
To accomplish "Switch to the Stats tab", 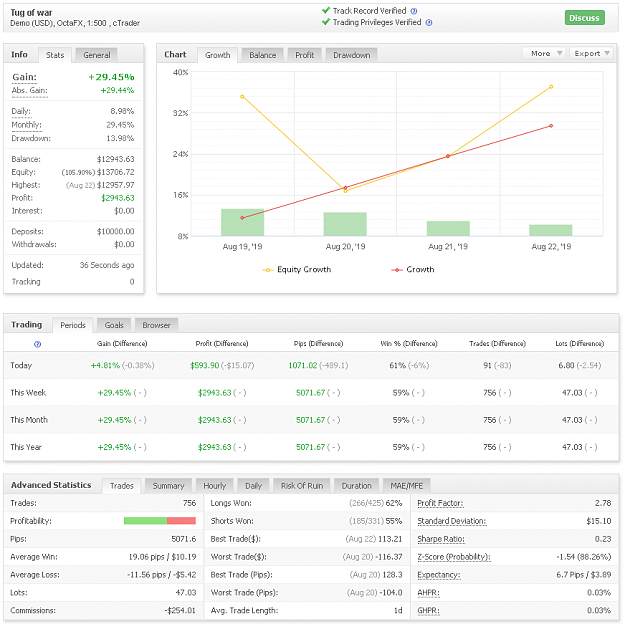I will click(55, 55).
